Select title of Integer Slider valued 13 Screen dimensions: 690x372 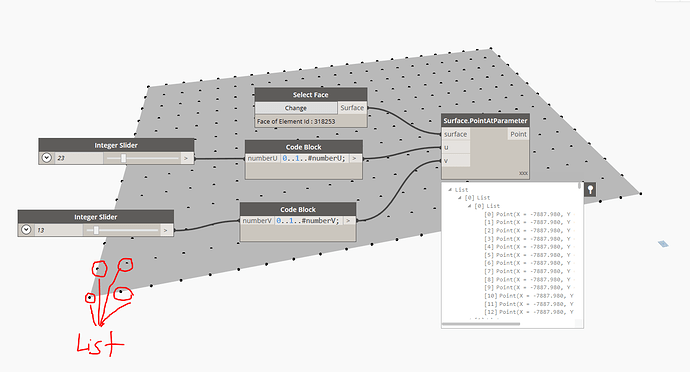(95, 217)
